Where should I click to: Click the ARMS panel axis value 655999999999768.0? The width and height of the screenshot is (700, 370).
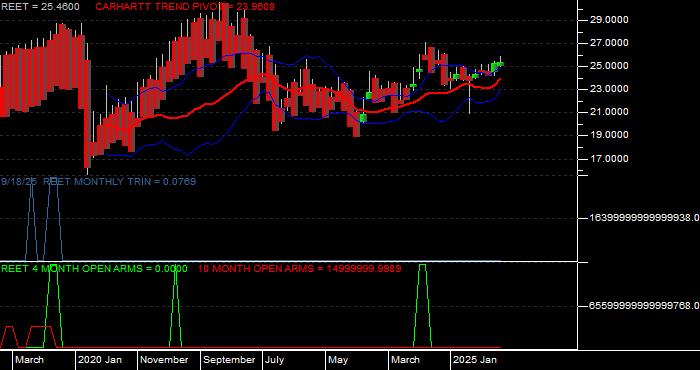point(645,306)
